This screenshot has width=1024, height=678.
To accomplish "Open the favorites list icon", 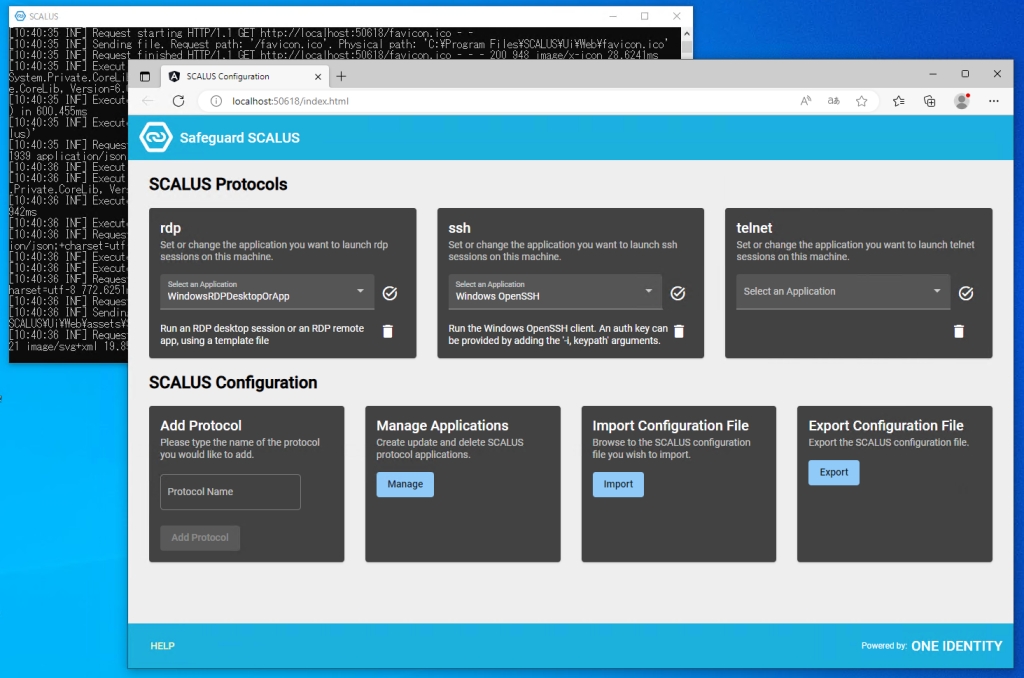I will 899,101.
